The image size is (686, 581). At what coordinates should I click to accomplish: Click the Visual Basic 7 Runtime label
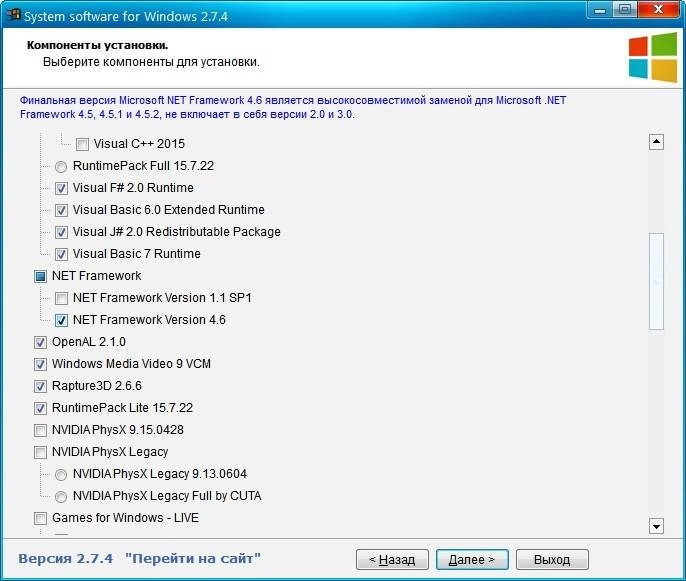point(136,254)
